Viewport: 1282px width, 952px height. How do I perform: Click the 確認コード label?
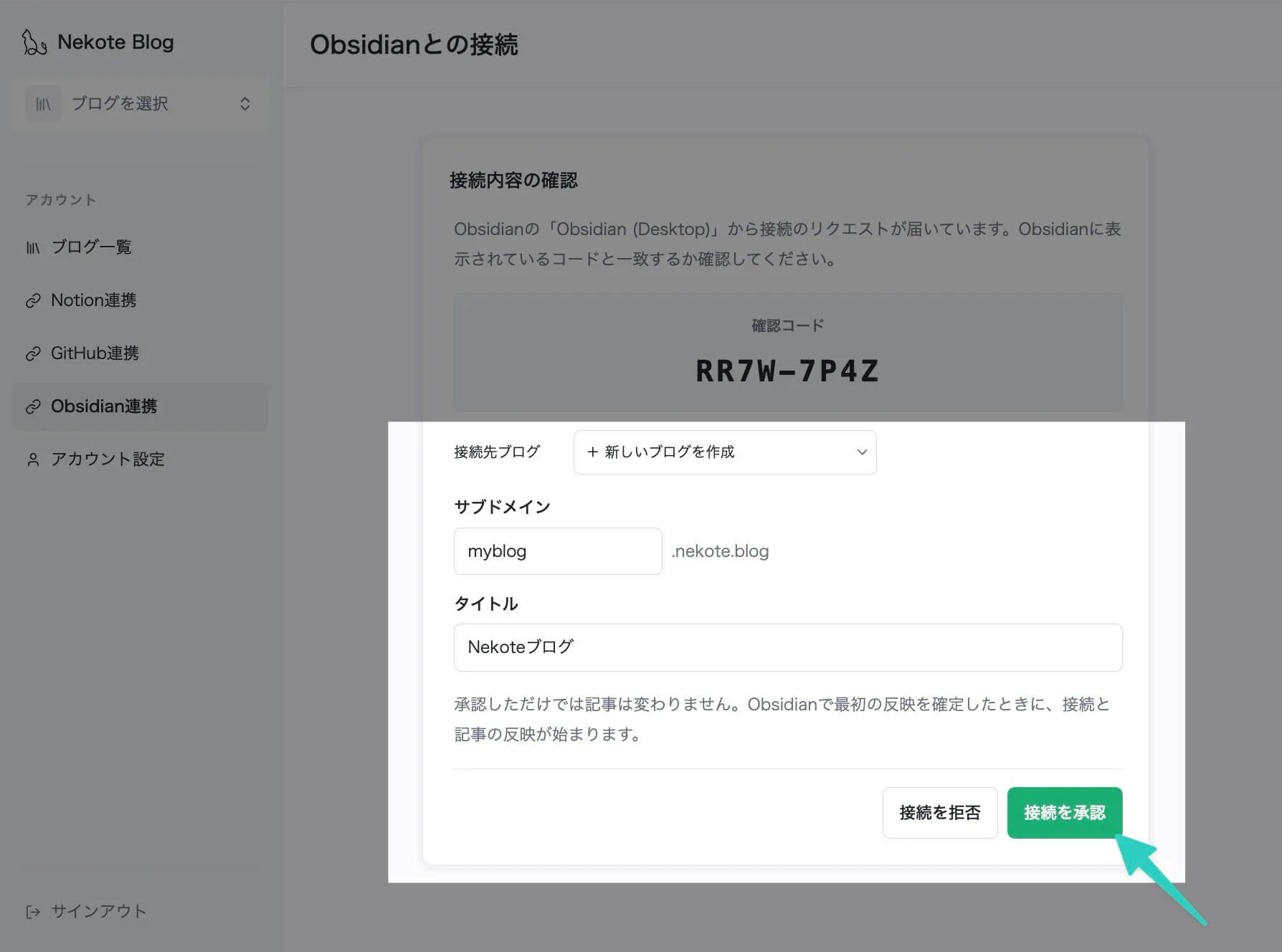(787, 325)
